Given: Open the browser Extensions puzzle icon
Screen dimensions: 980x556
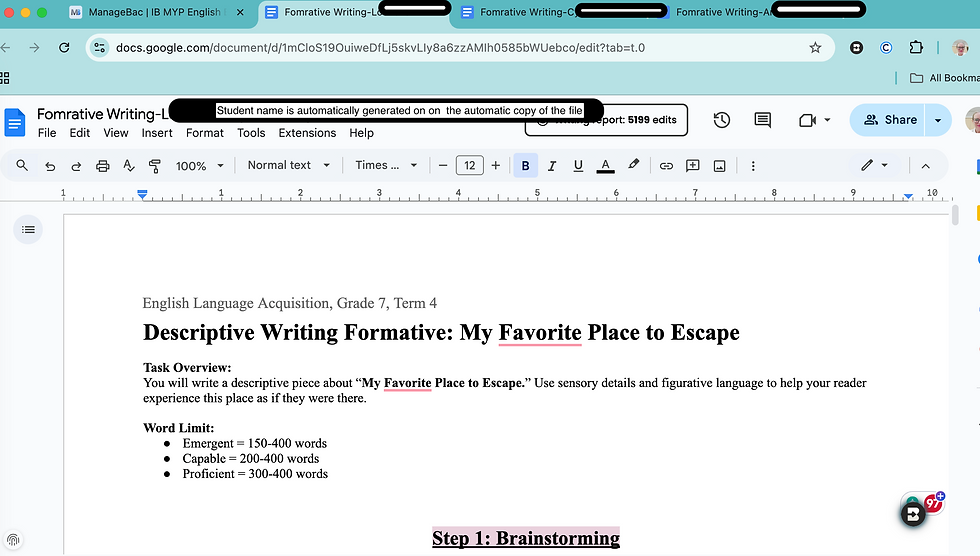Looking at the screenshot, I should point(916,47).
